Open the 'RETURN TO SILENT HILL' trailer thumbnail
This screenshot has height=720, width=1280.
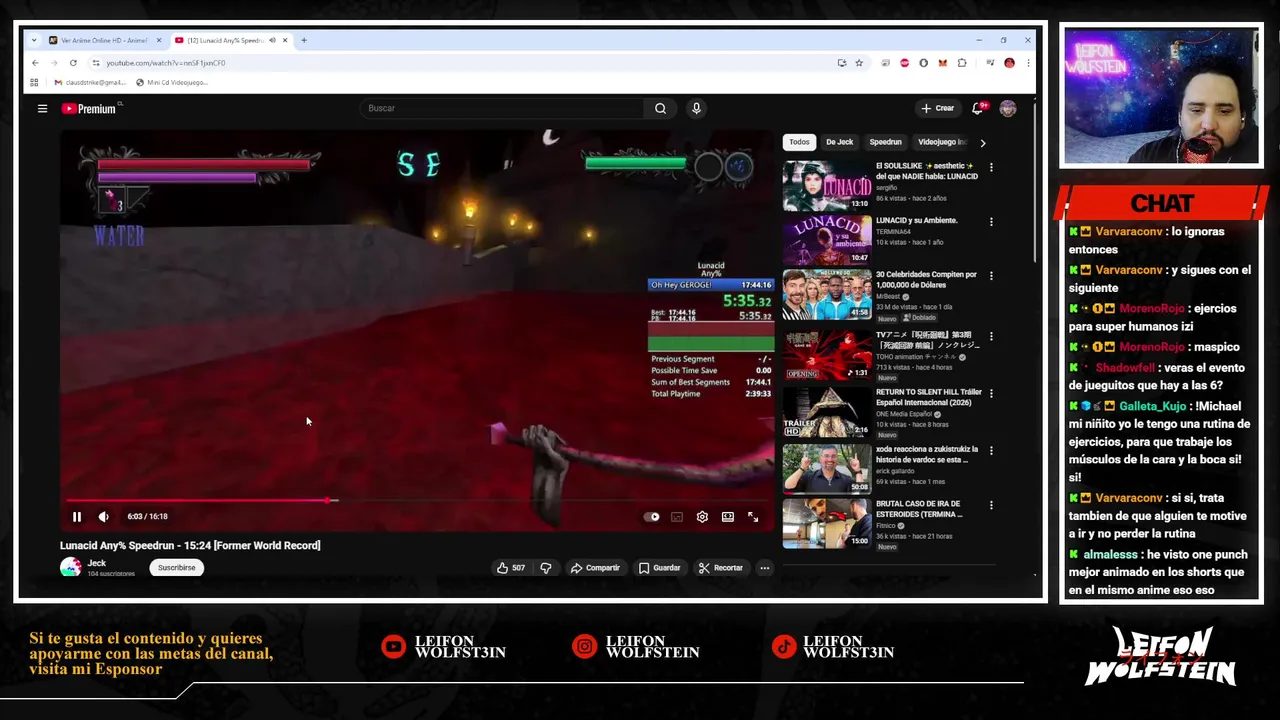[x=827, y=411]
